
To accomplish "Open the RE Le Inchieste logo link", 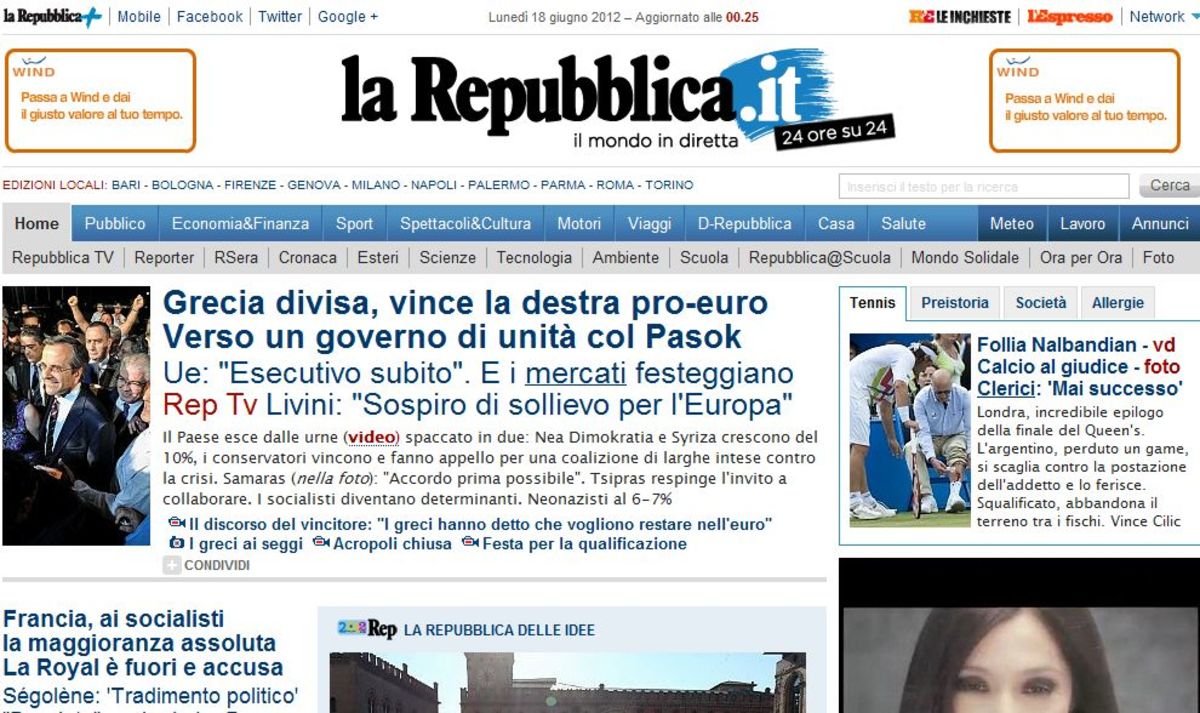I will (959, 17).
